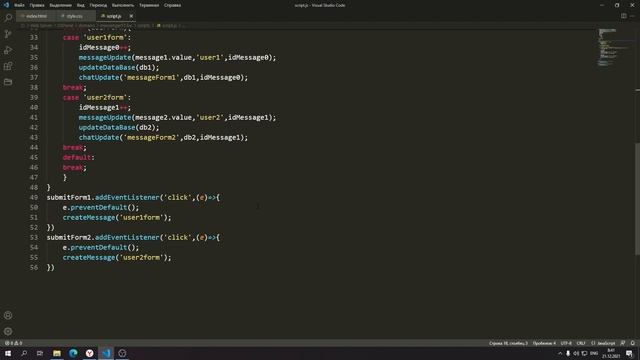This screenshot has width=640, height=360.
Task: Open the circular app on taskbar
Action: (122, 353)
